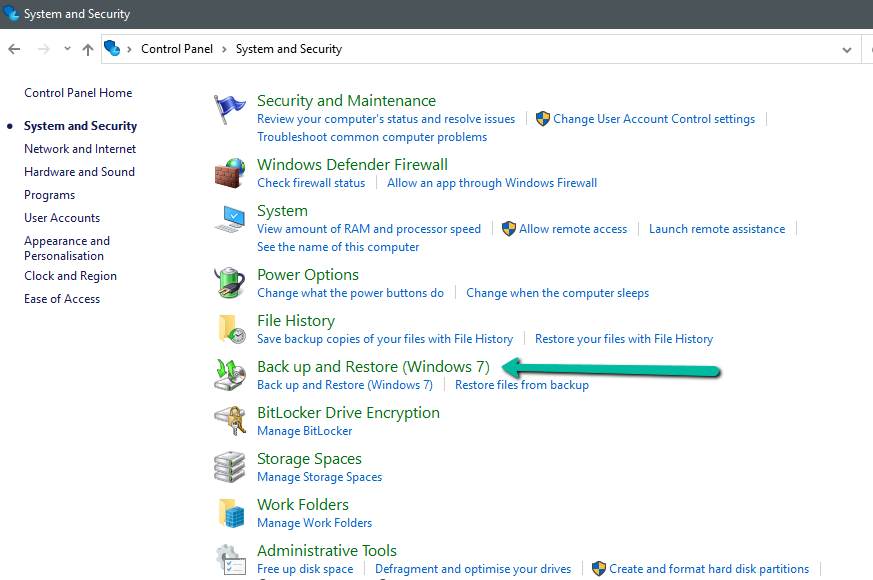Image resolution: width=873 pixels, height=580 pixels.
Task: Open the Windows Defender Firewall brick wall icon
Action: [230, 173]
